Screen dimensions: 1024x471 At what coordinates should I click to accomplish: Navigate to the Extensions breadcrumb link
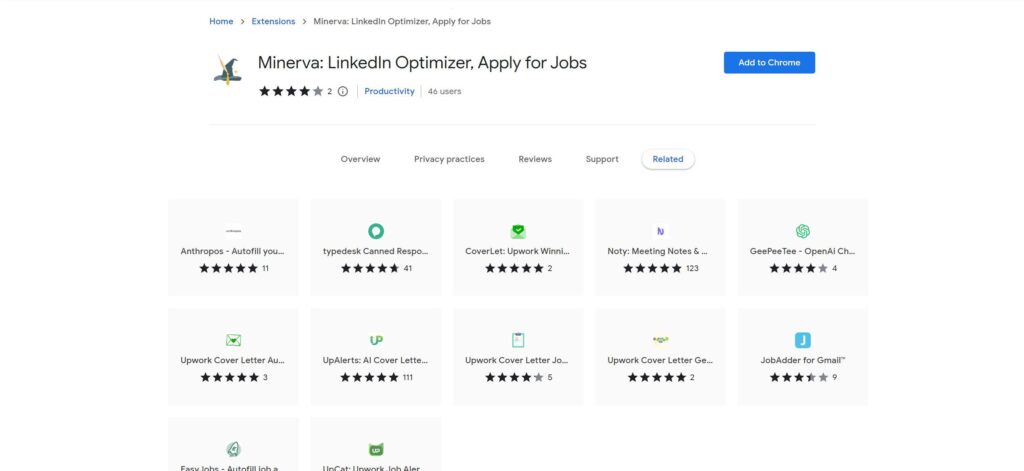273,21
